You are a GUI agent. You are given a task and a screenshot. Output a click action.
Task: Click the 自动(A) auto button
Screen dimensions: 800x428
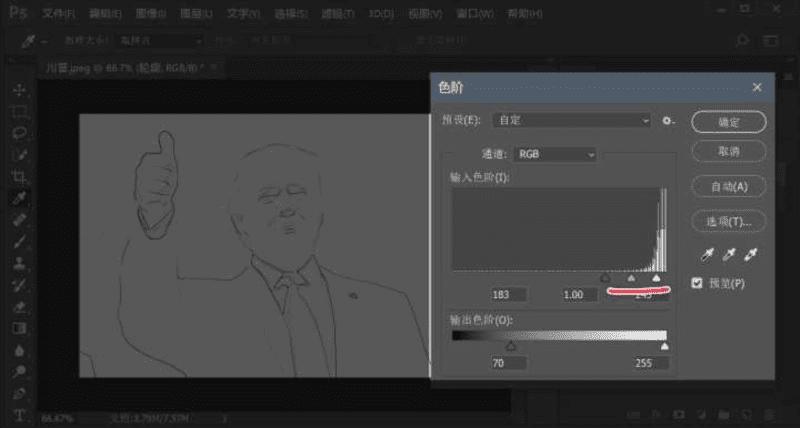point(729,187)
